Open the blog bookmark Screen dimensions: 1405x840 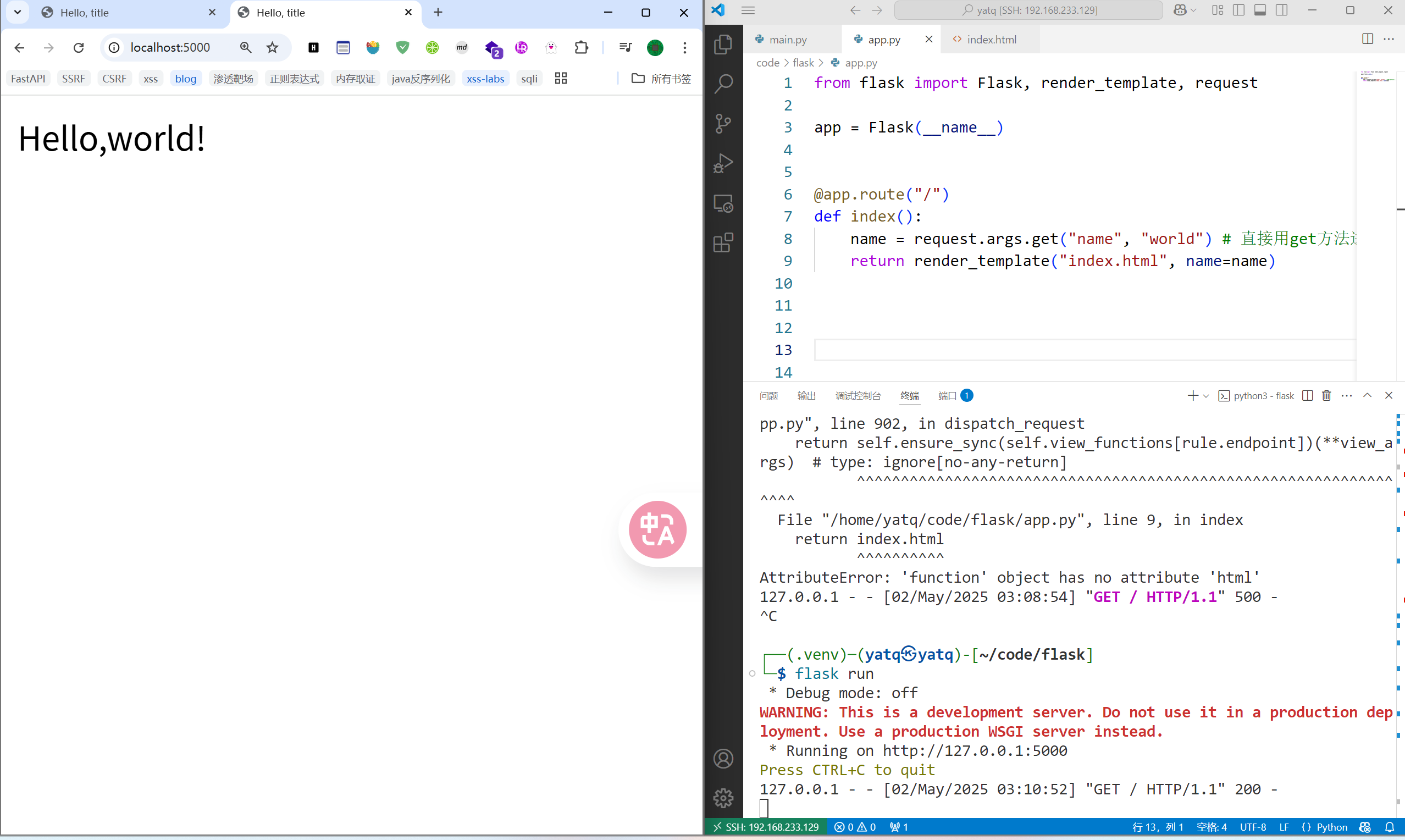coord(186,79)
